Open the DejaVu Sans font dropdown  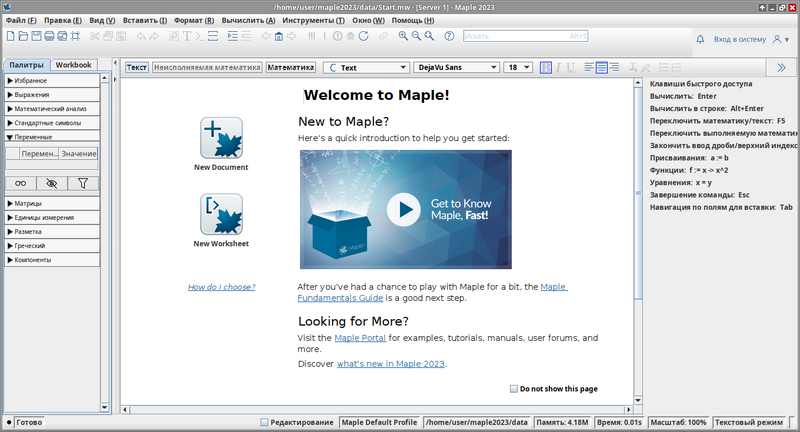click(x=456, y=67)
